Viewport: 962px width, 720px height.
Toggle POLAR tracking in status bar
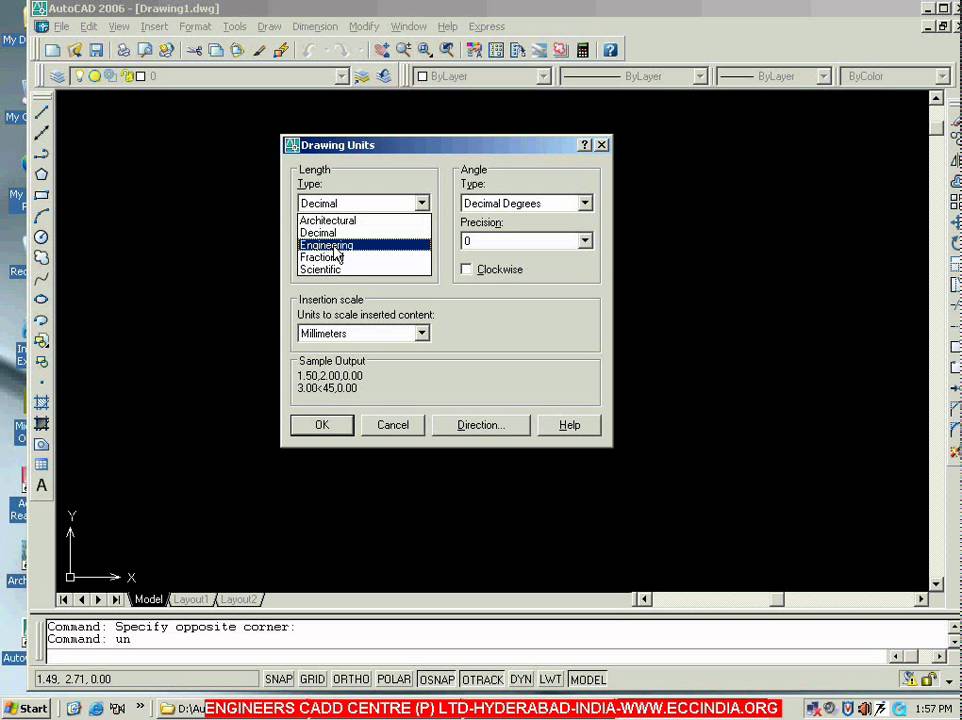pos(394,679)
